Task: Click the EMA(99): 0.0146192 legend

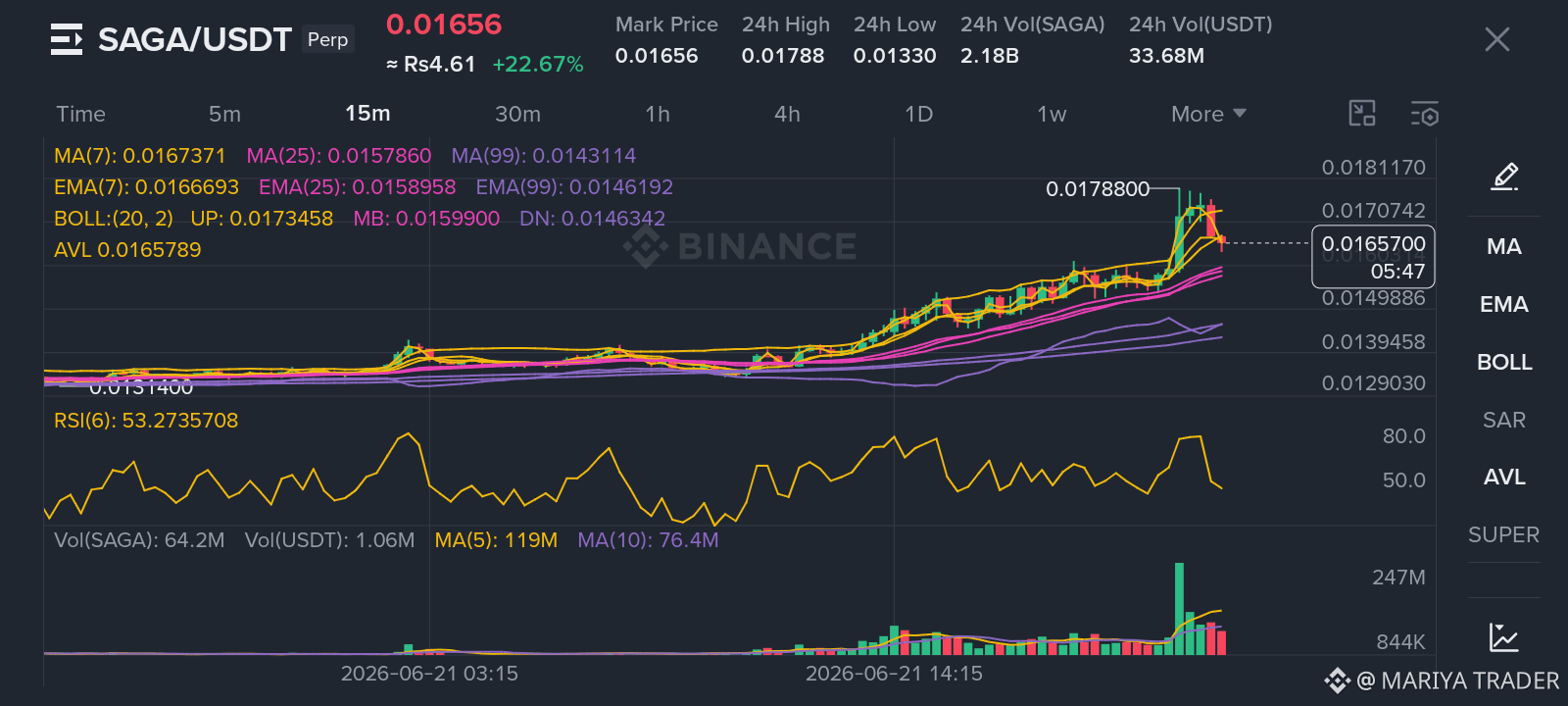Action: 574,187
